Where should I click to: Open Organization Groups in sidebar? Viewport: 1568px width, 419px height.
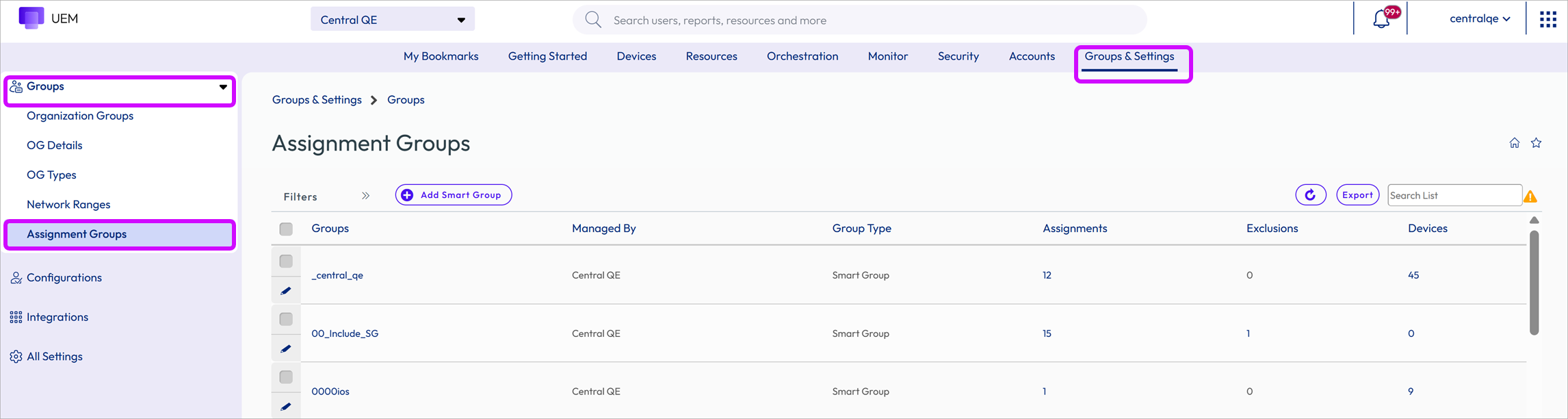[x=80, y=116]
